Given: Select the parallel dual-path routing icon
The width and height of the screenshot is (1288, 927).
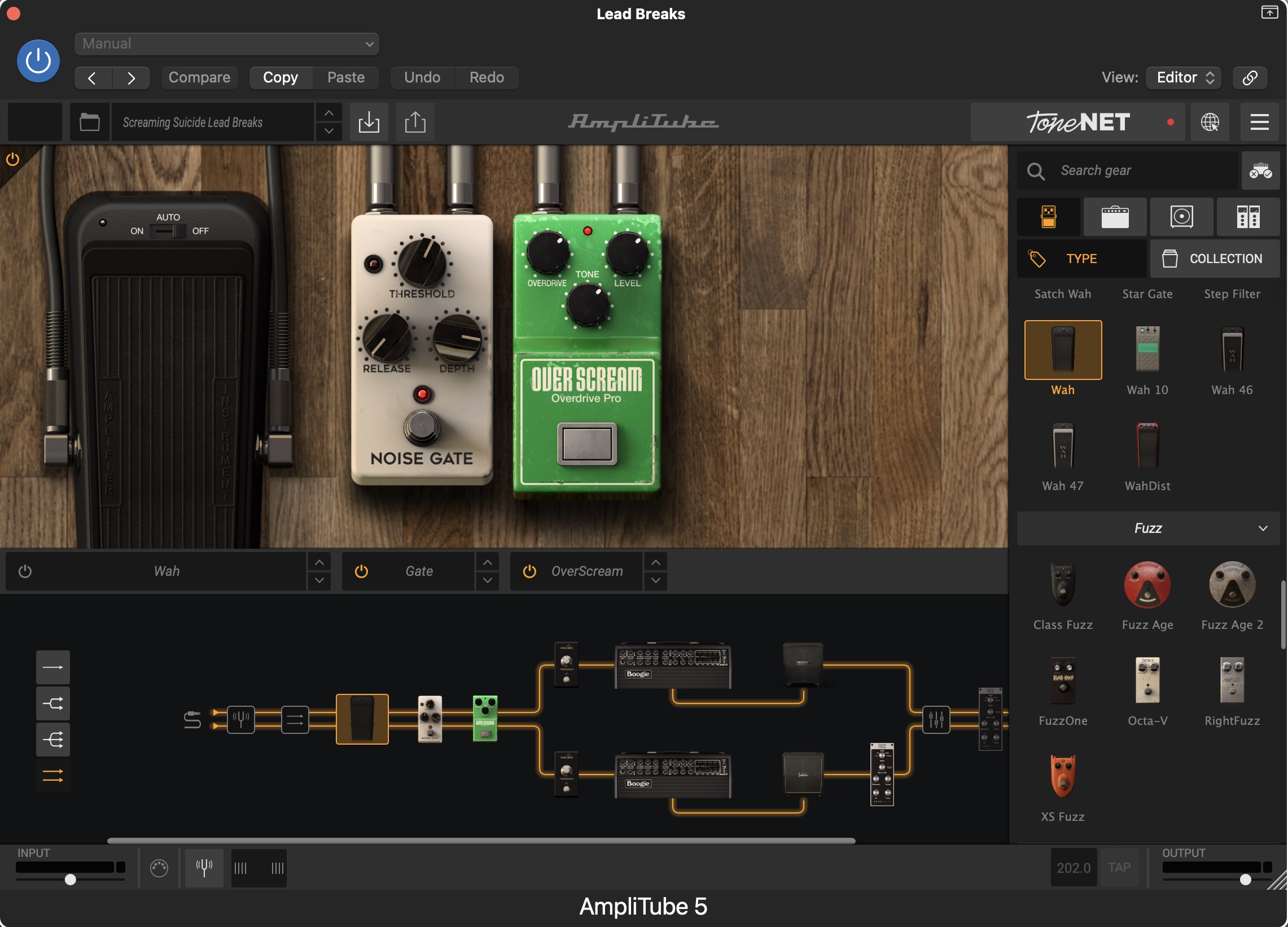Looking at the screenshot, I should click(53, 776).
